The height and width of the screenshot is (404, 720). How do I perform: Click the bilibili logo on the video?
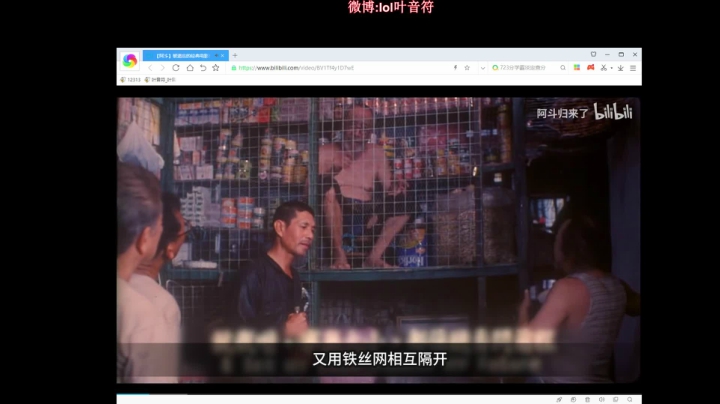pyautogui.click(x=613, y=112)
